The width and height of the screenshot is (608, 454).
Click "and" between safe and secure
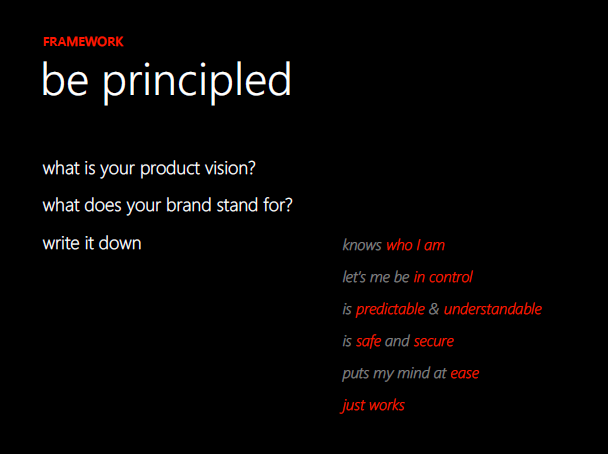pyautogui.click(x=397, y=341)
